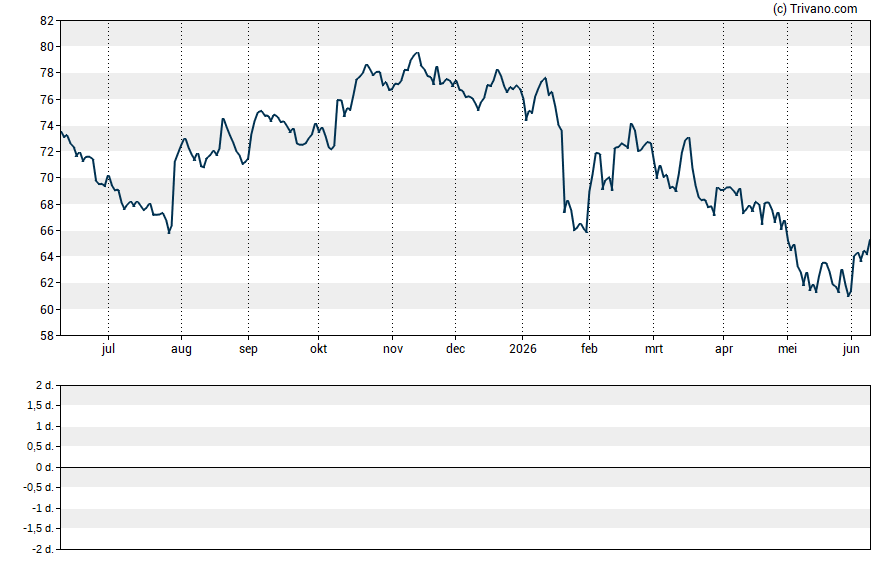
Task: Click the '1,5 d.' lower axis label
Action: click(41, 405)
